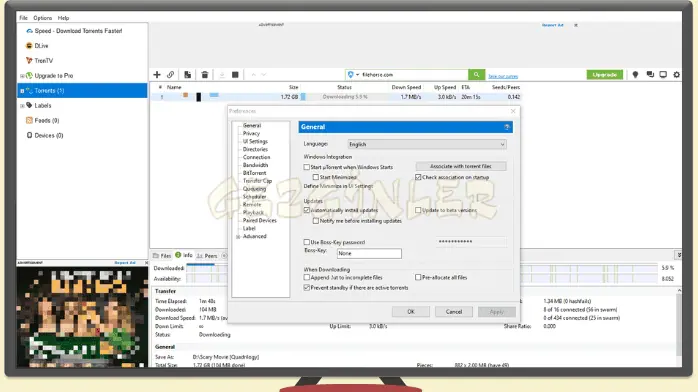The height and width of the screenshot is (392, 698).
Task: Expand the Upgrade to Pro node
Action: tap(22, 76)
